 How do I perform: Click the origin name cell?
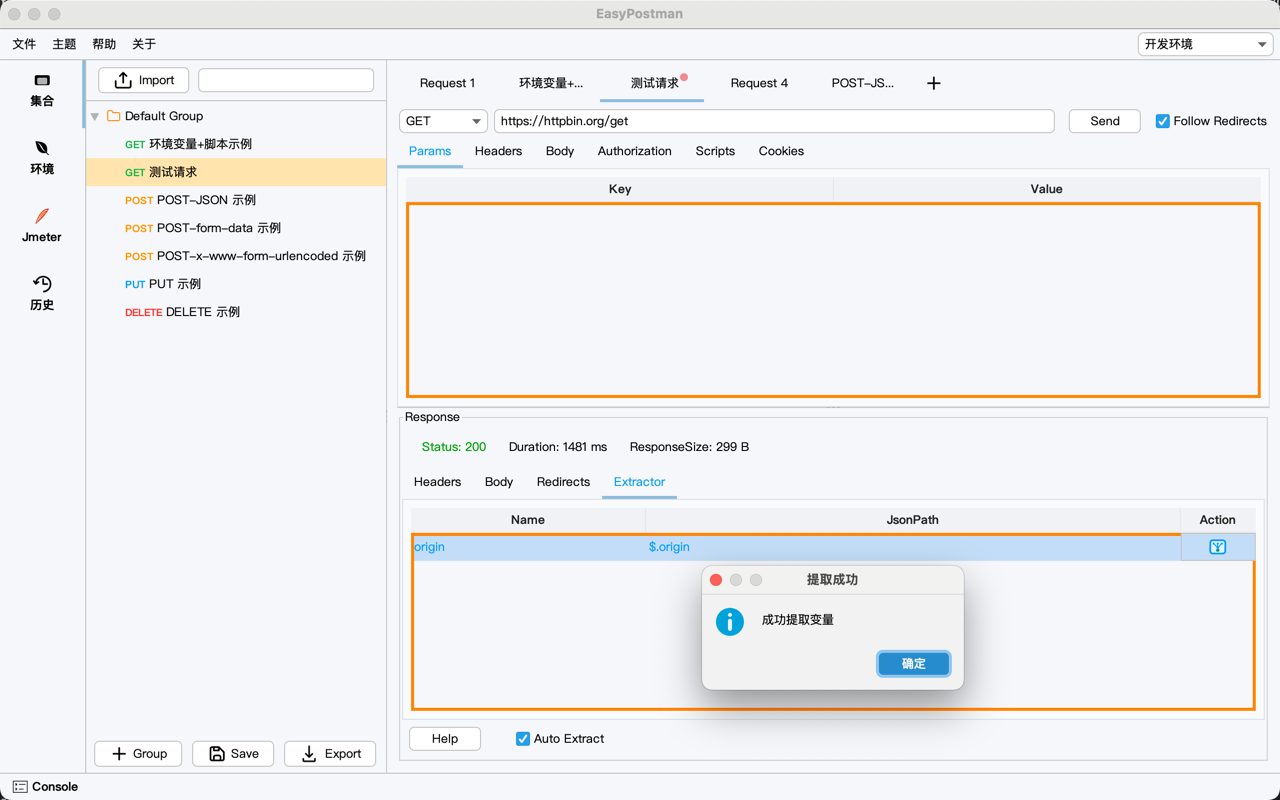[528, 547]
